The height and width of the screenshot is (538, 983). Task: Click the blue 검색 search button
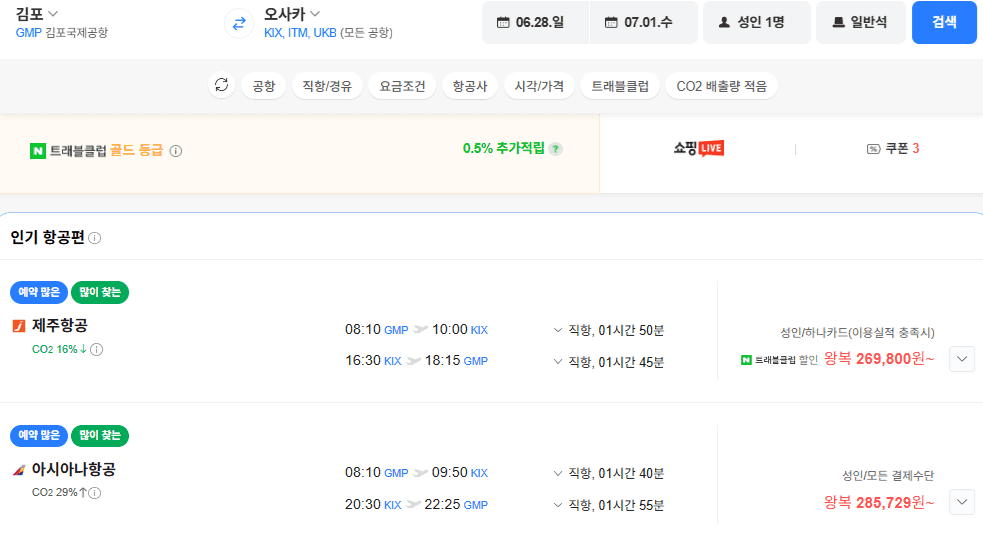pyautogui.click(x=944, y=23)
